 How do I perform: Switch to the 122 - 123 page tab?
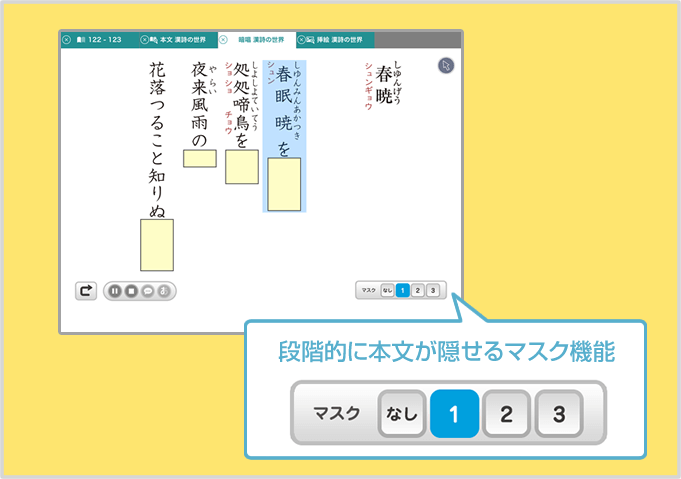point(100,40)
